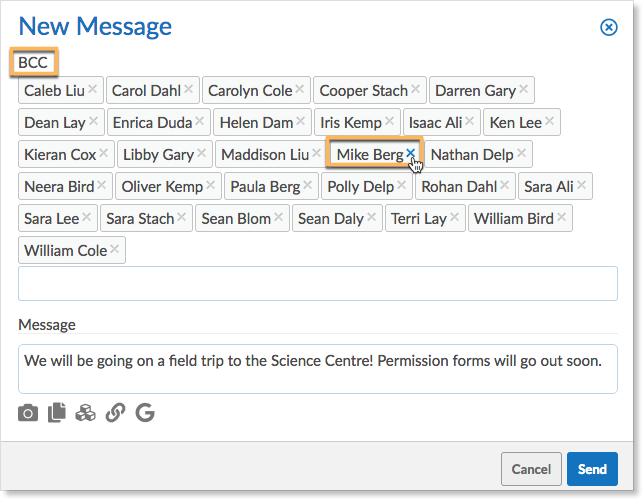The image size is (644, 501).
Task: Remove Iris Kemp from recipients
Action: point(390,121)
